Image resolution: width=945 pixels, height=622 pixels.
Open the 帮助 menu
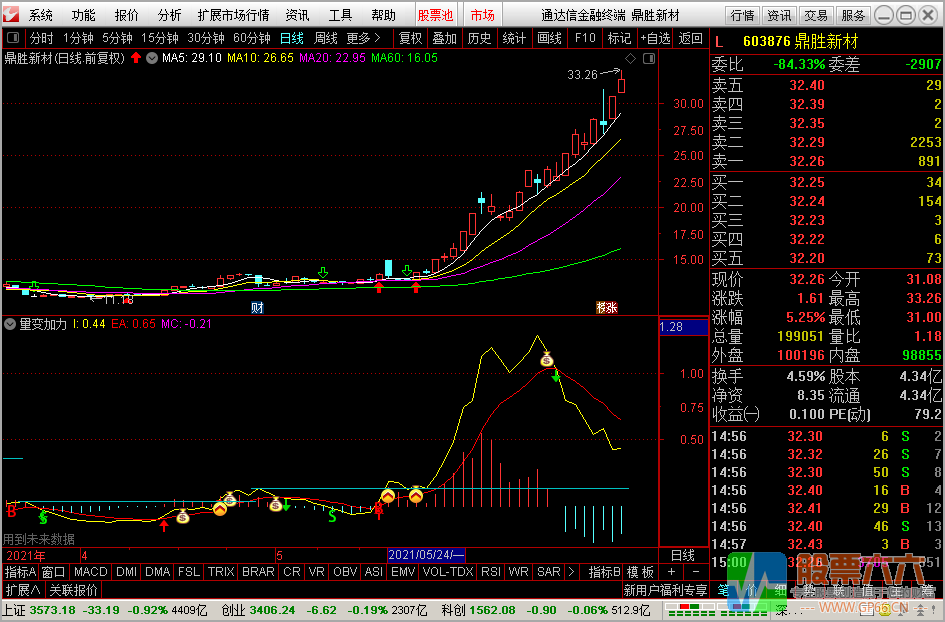(383, 15)
